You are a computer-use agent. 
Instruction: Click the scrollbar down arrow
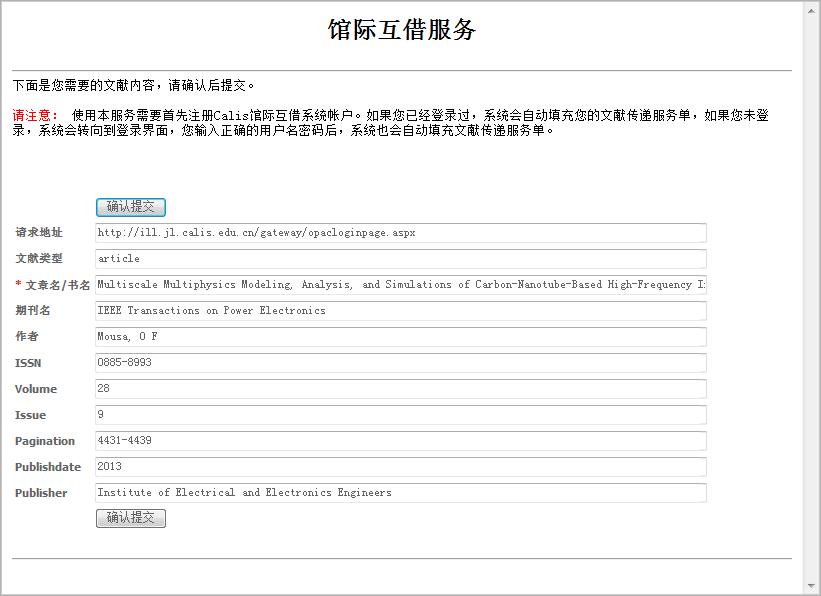point(811,586)
